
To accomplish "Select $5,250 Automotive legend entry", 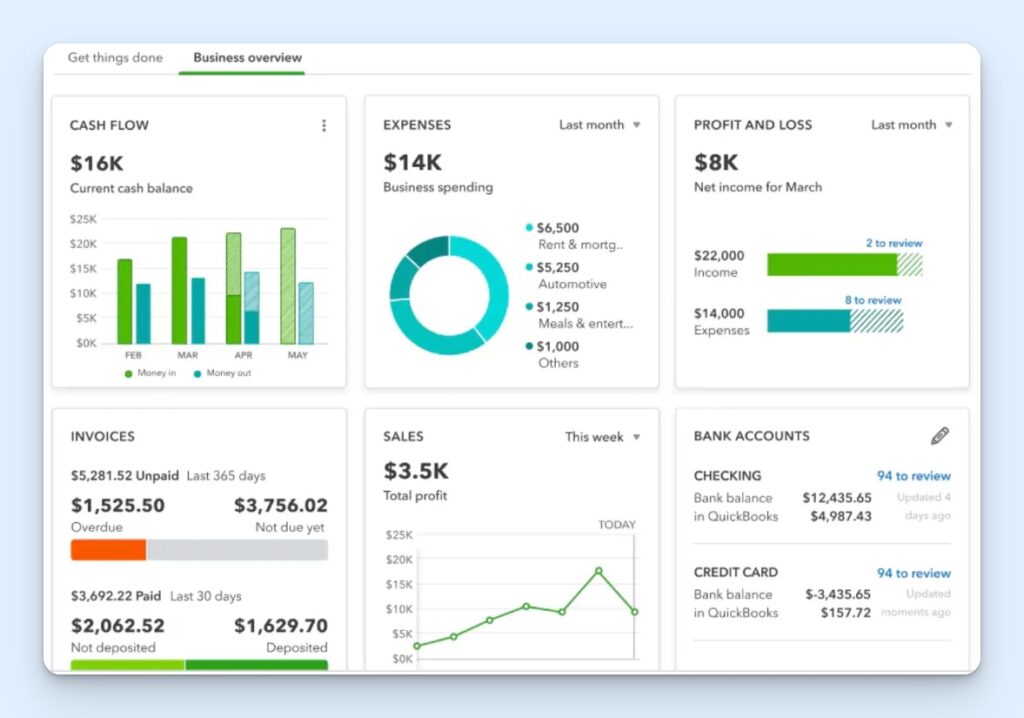I will coord(567,276).
